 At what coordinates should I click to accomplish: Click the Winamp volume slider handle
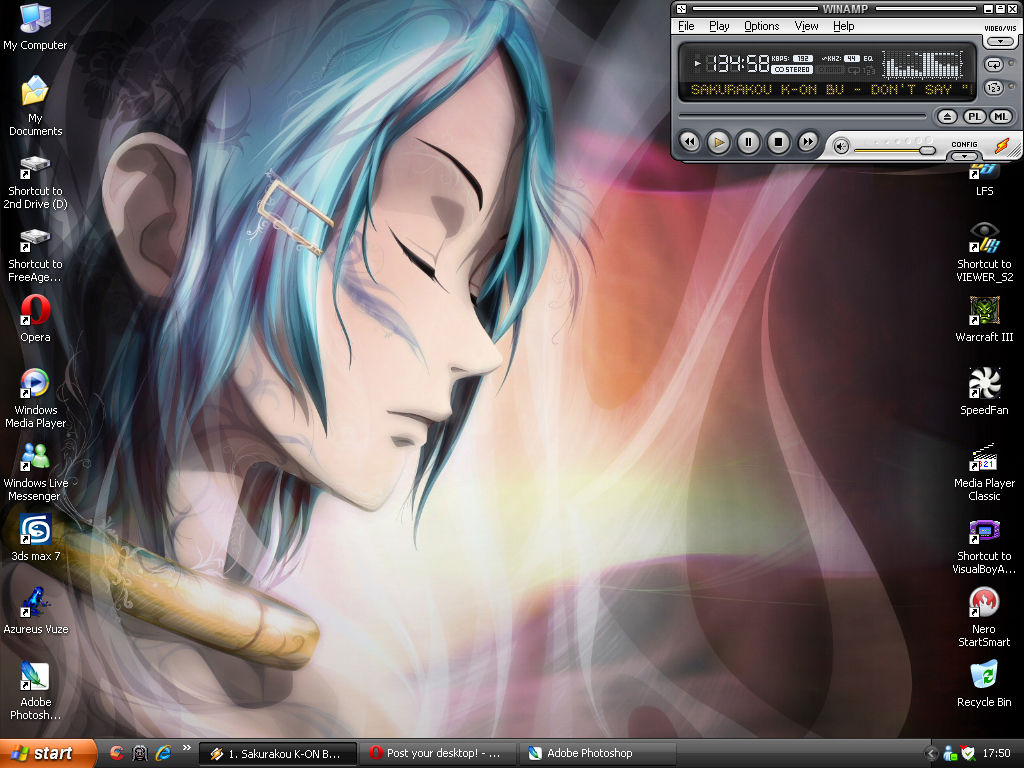(x=927, y=150)
